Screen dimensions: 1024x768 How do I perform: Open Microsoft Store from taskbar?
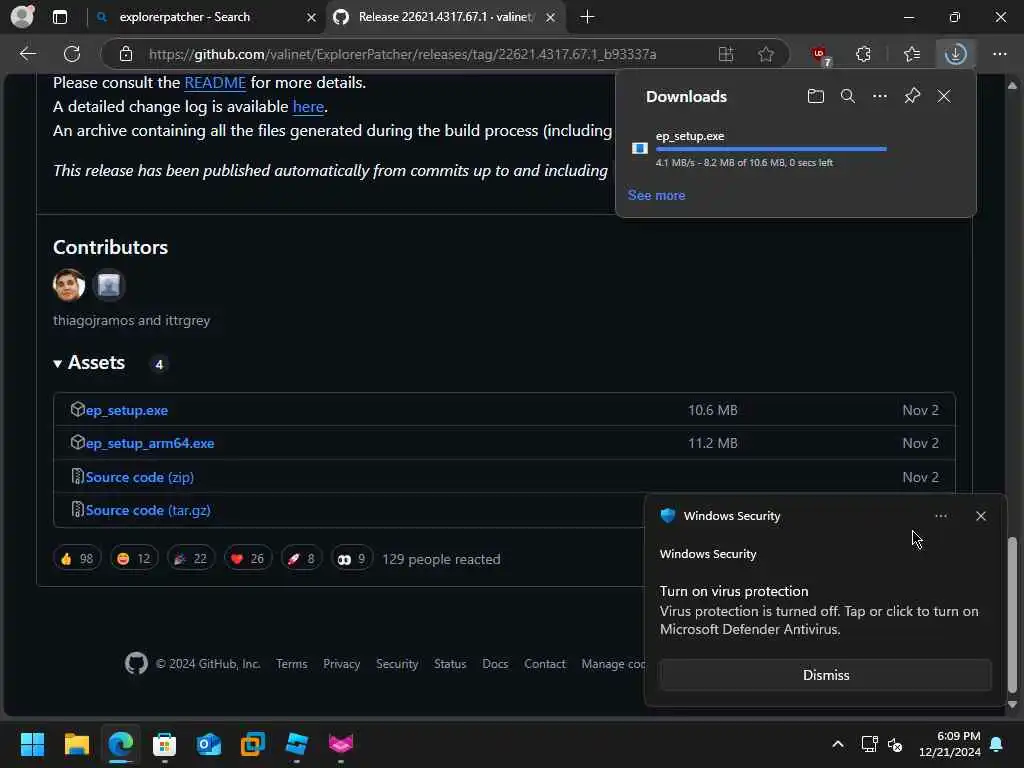165,744
